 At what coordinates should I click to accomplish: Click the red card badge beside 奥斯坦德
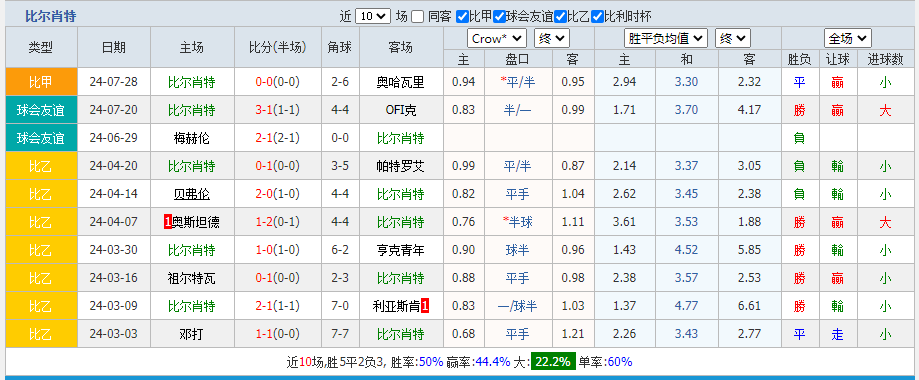168,222
